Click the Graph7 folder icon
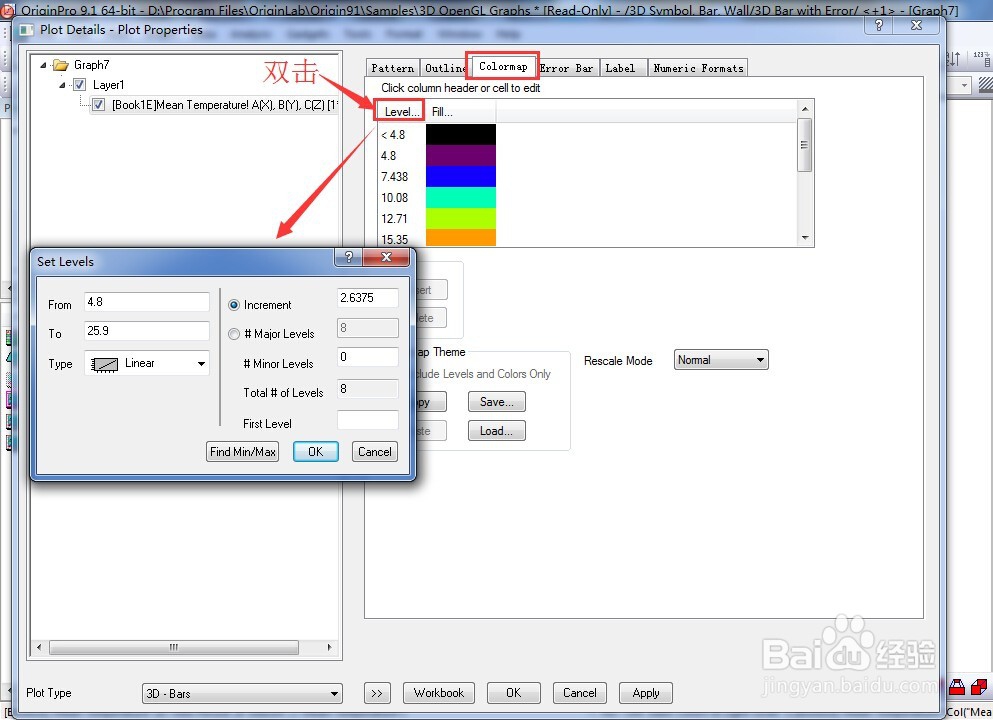The width and height of the screenshot is (993, 720). pyautogui.click(x=61, y=65)
